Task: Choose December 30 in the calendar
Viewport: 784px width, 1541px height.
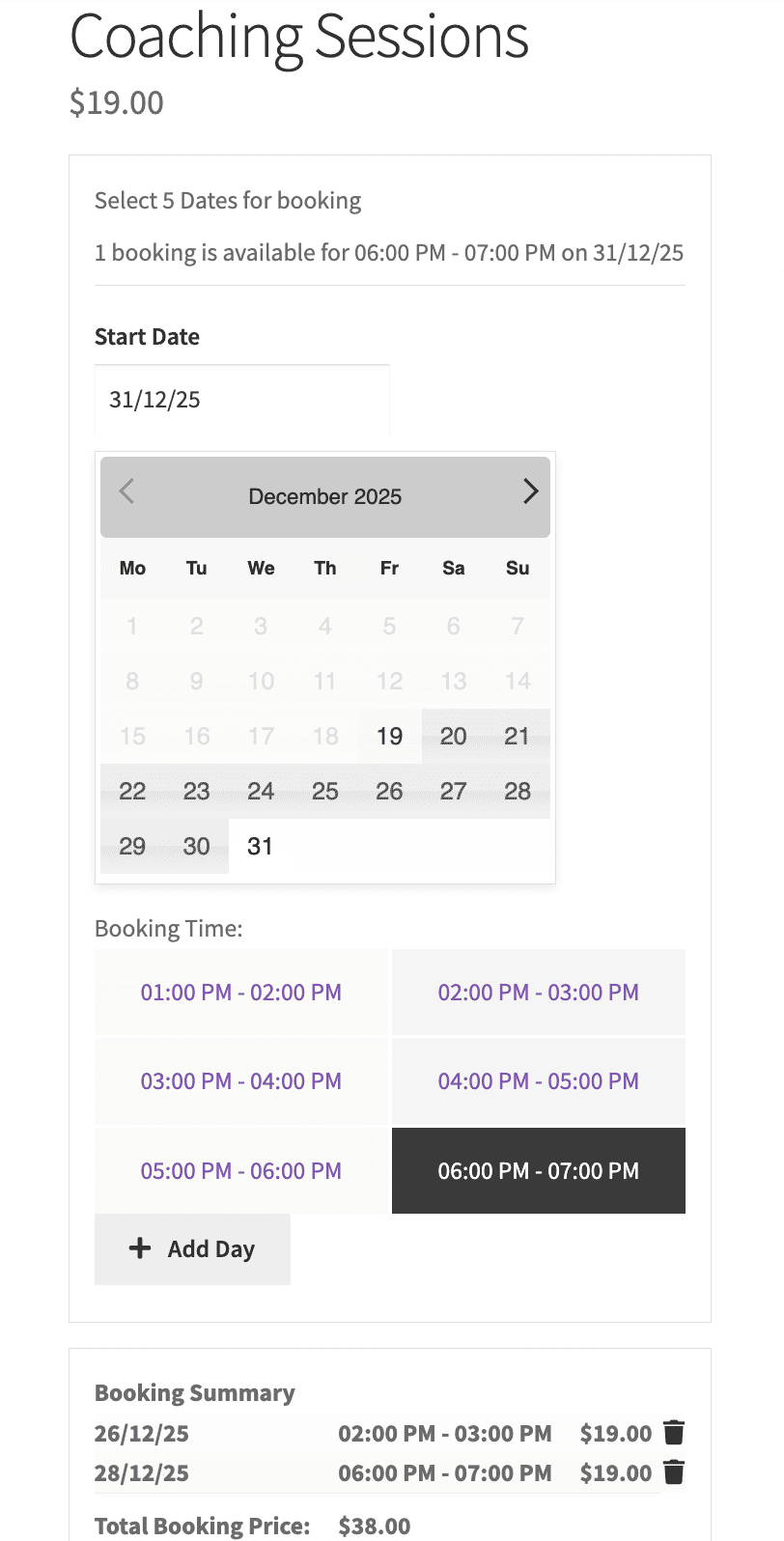Action: click(197, 847)
